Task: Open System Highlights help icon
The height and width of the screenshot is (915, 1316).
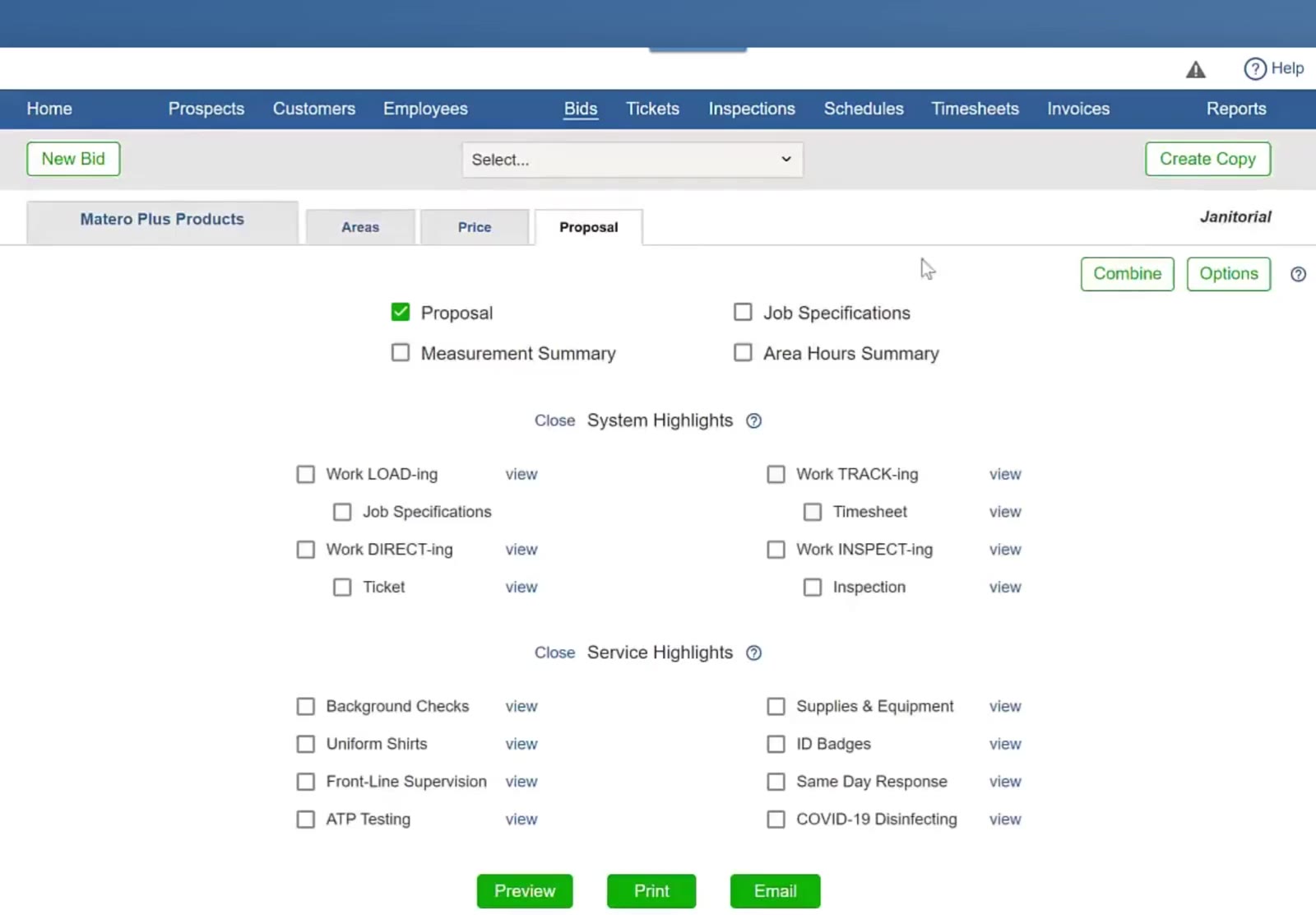Action: [x=753, y=420]
